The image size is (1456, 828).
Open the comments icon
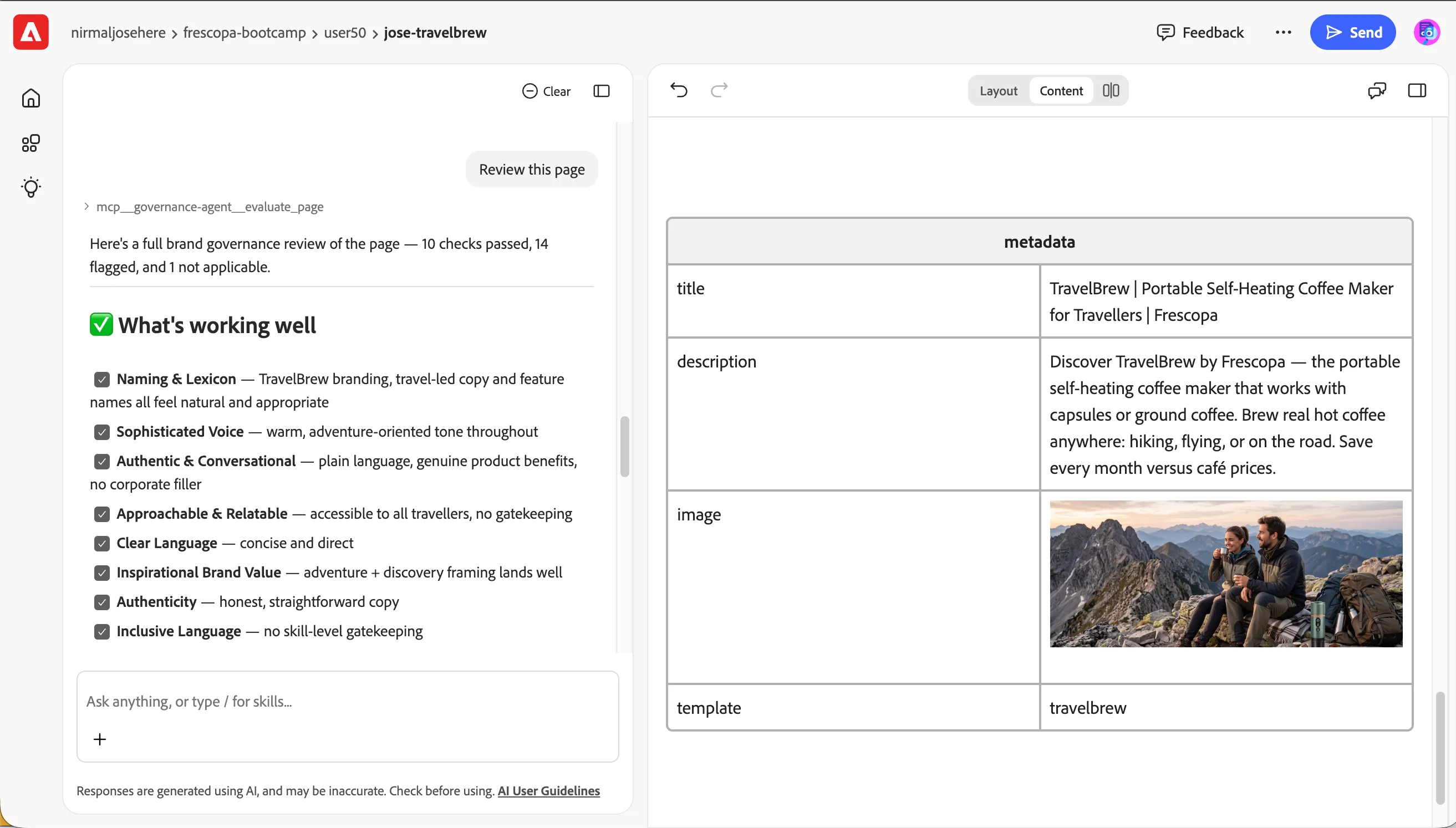[1376, 90]
